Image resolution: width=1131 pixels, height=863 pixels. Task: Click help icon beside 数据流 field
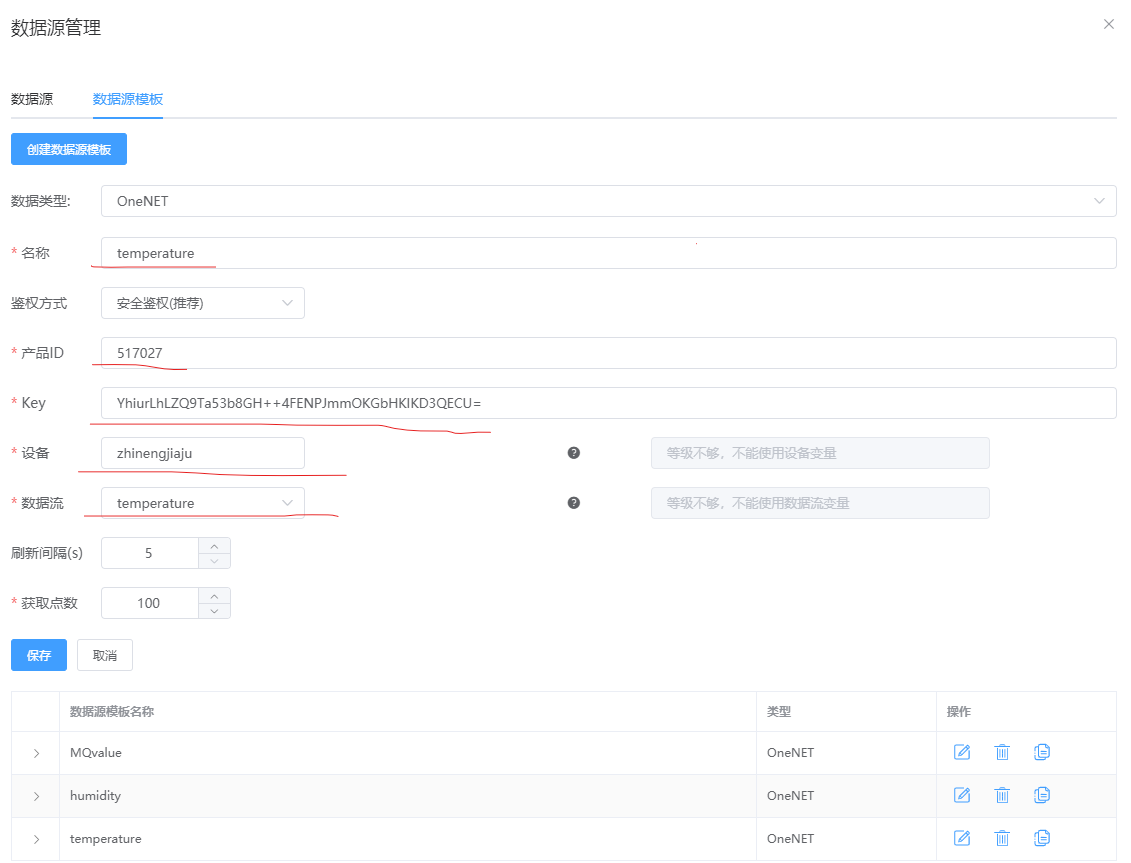pos(574,503)
